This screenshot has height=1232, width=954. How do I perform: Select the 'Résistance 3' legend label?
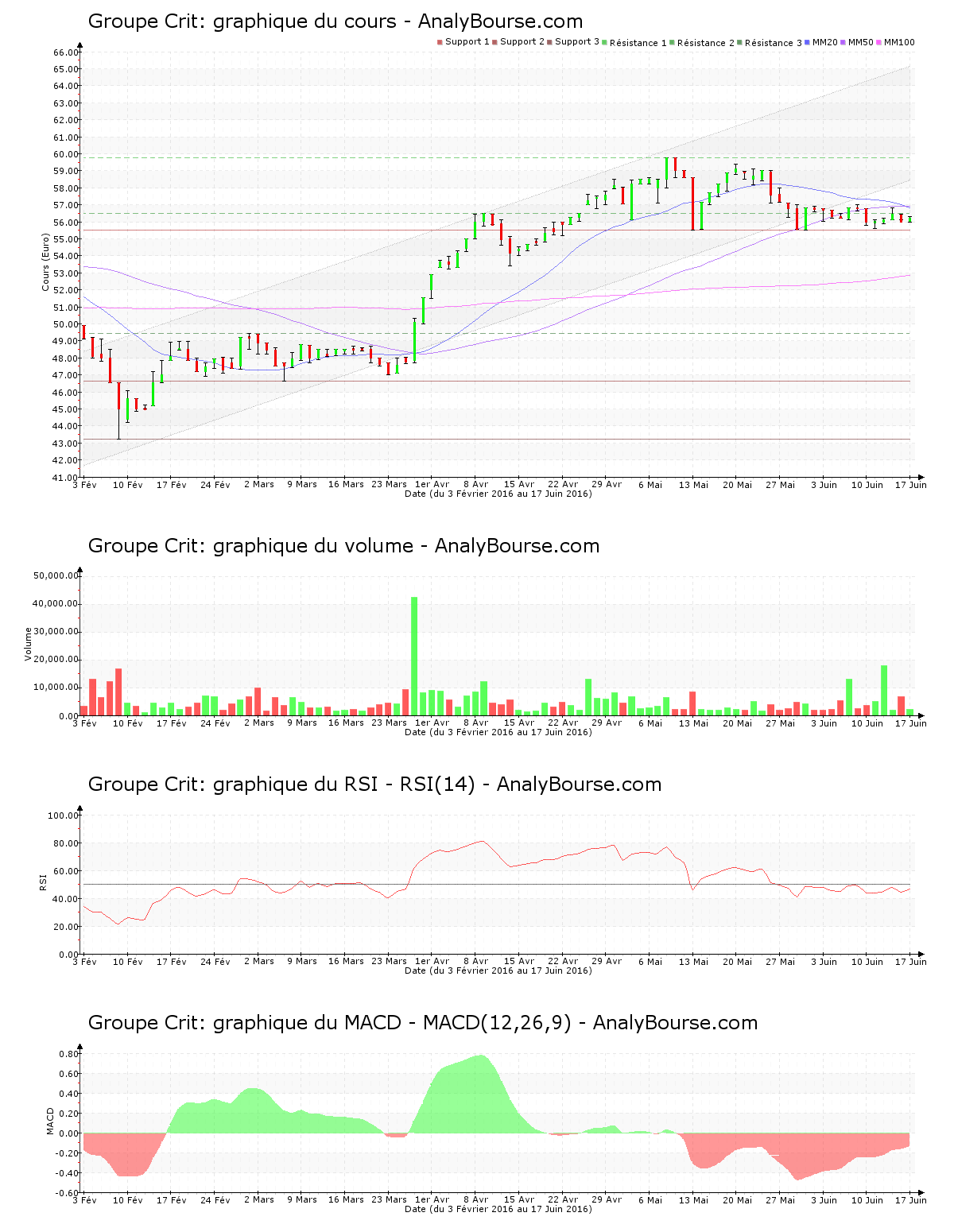point(774,43)
